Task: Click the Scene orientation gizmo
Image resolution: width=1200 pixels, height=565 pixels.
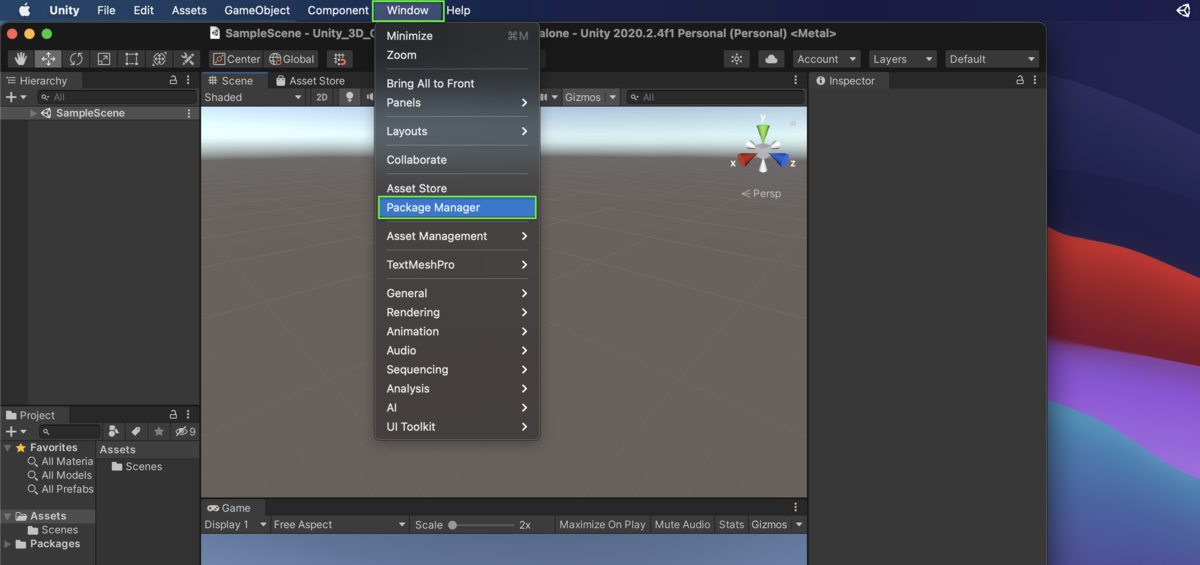Action: [x=763, y=146]
